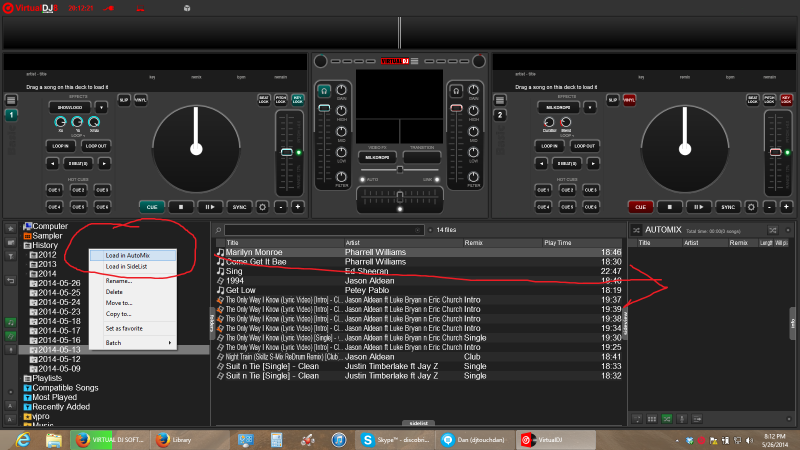Toggle Pitch Lock on deck 1
The width and height of the screenshot is (800, 450).
281,100
